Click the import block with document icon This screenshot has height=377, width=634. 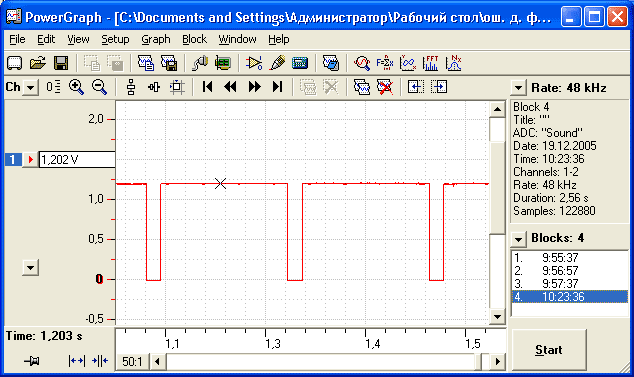click(x=146, y=63)
